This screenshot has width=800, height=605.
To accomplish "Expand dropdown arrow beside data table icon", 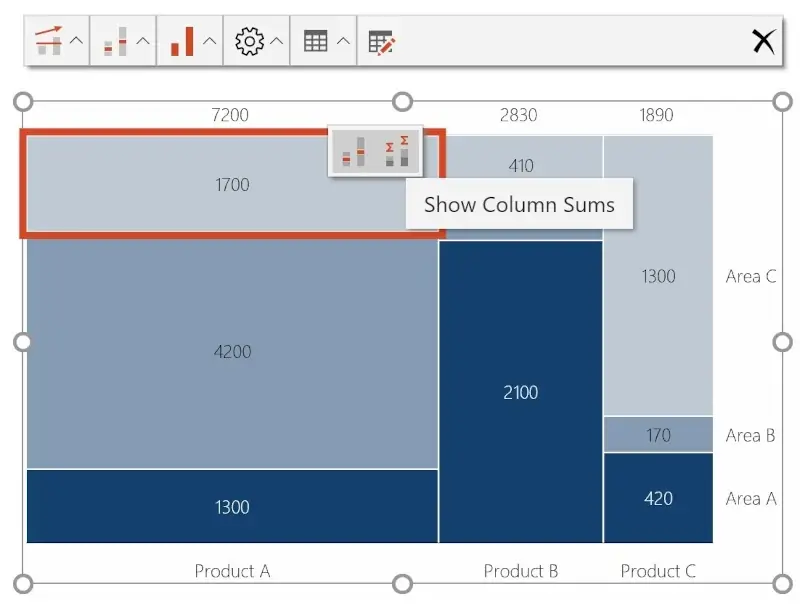I will tap(343, 41).
